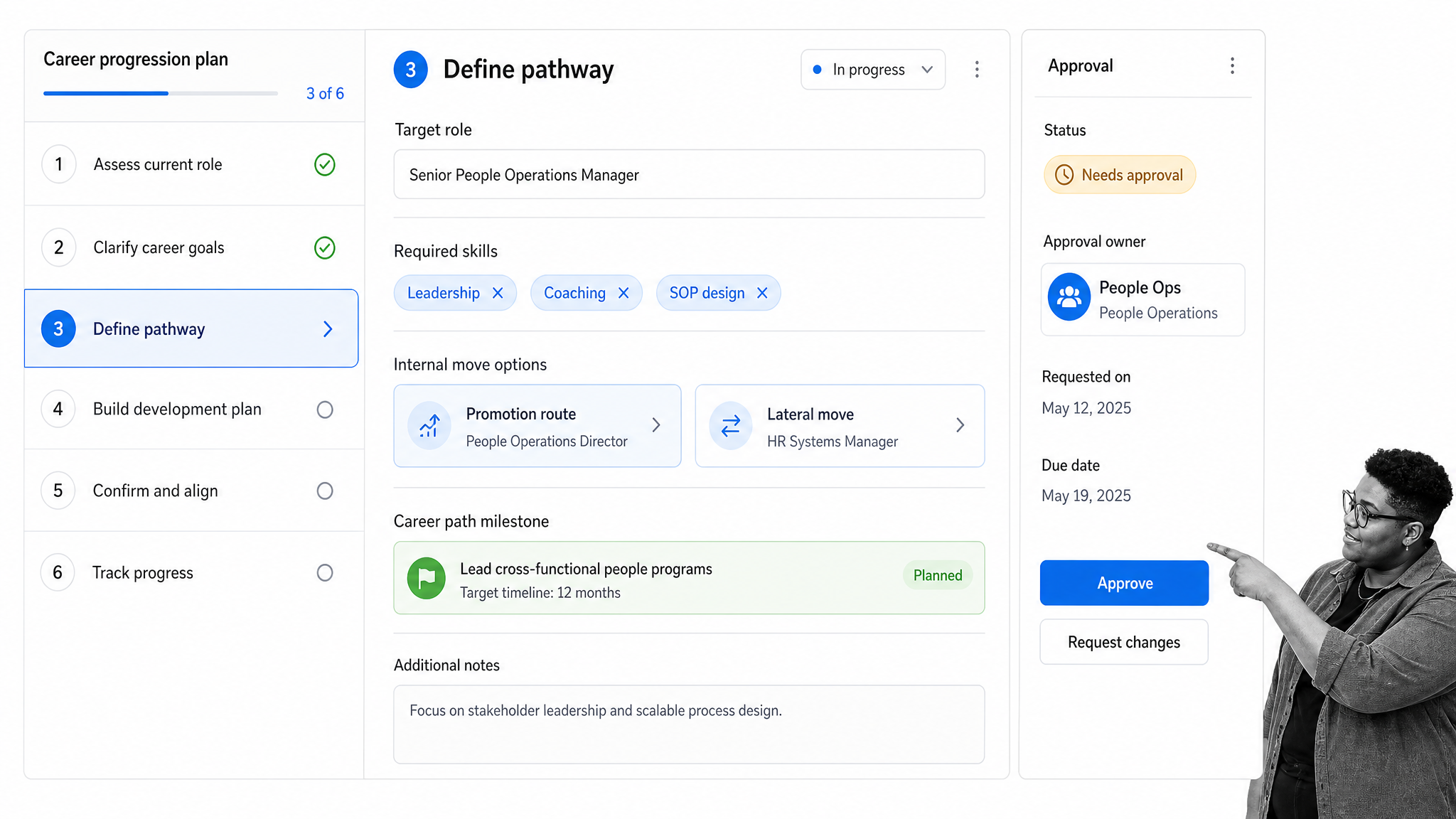Click the Lateral move swap arrows icon
The height and width of the screenshot is (819, 1456).
[x=731, y=426]
